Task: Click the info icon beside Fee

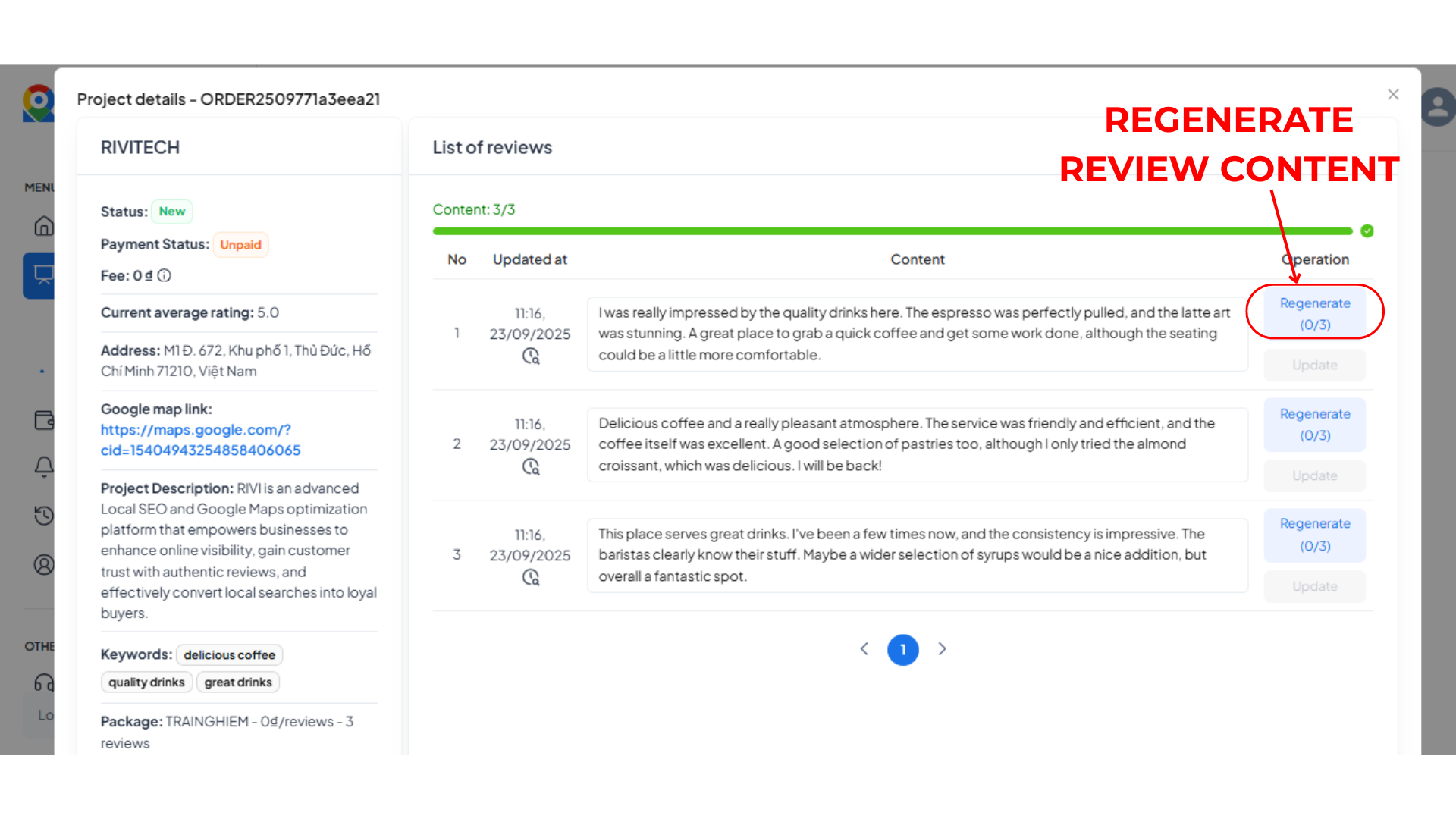Action: pos(164,275)
